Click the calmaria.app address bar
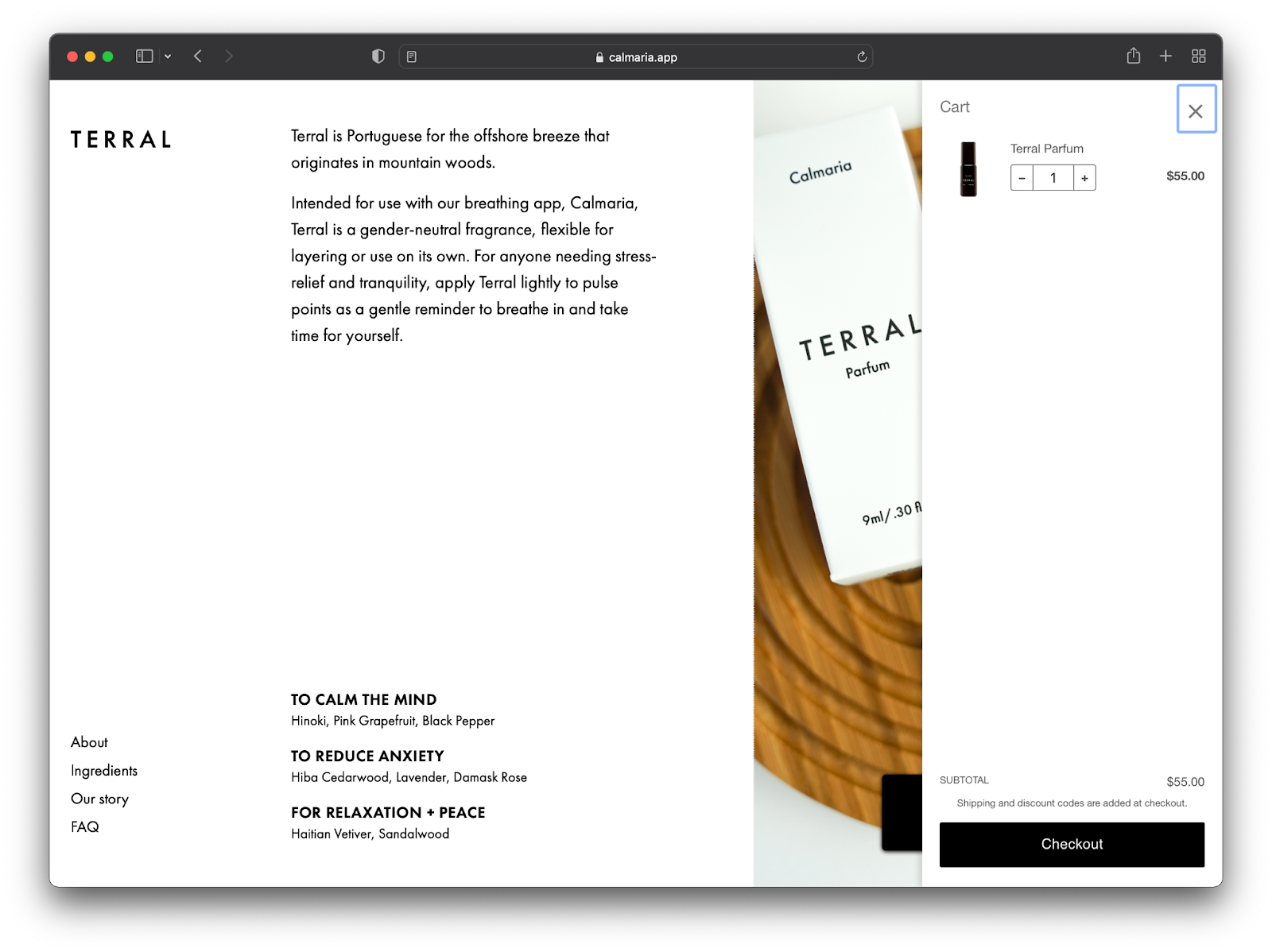Image resolution: width=1272 pixels, height=952 pixels. pyautogui.click(x=636, y=57)
